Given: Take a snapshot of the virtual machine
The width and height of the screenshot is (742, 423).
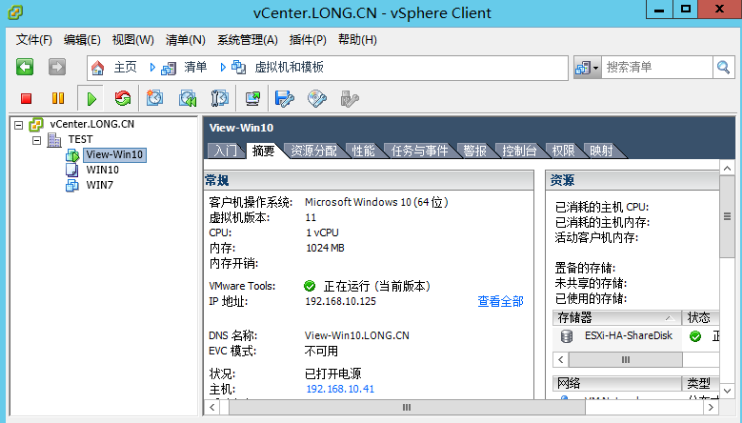Looking at the screenshot, I should 155,98.
